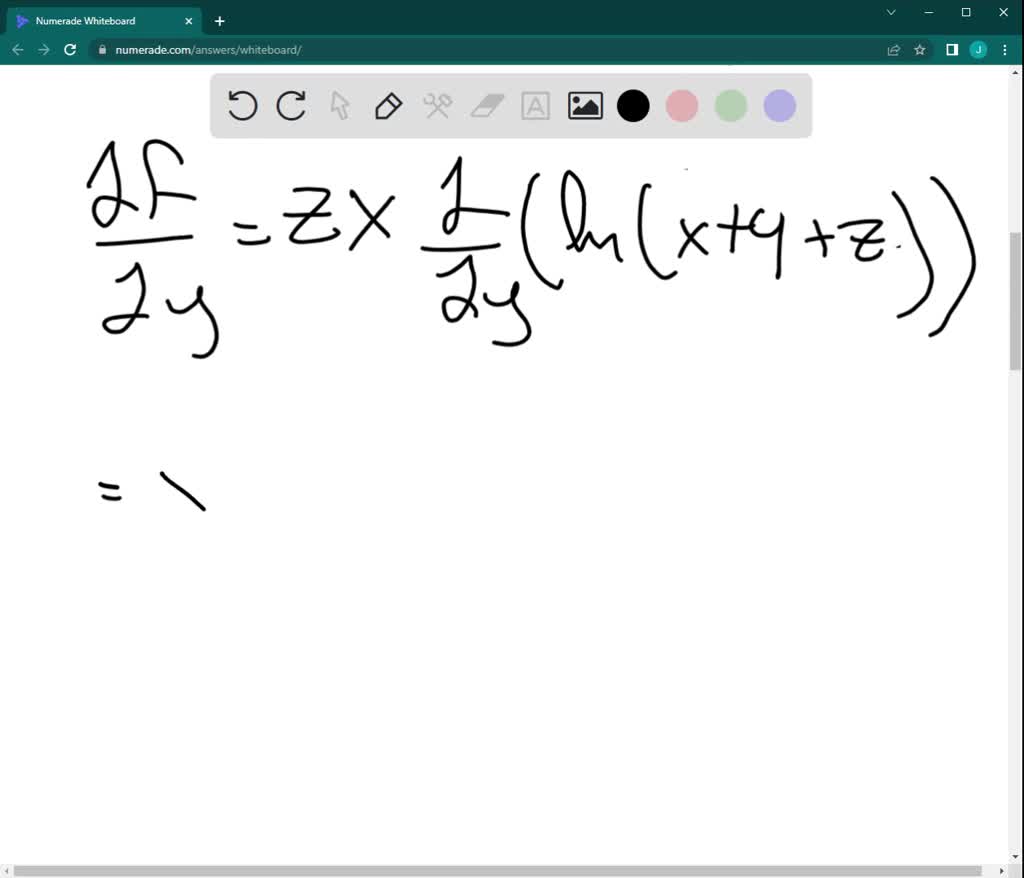The image size is (1024, 878).
Task: Select the pointer selection tool
Action: [x=340, y=105]
